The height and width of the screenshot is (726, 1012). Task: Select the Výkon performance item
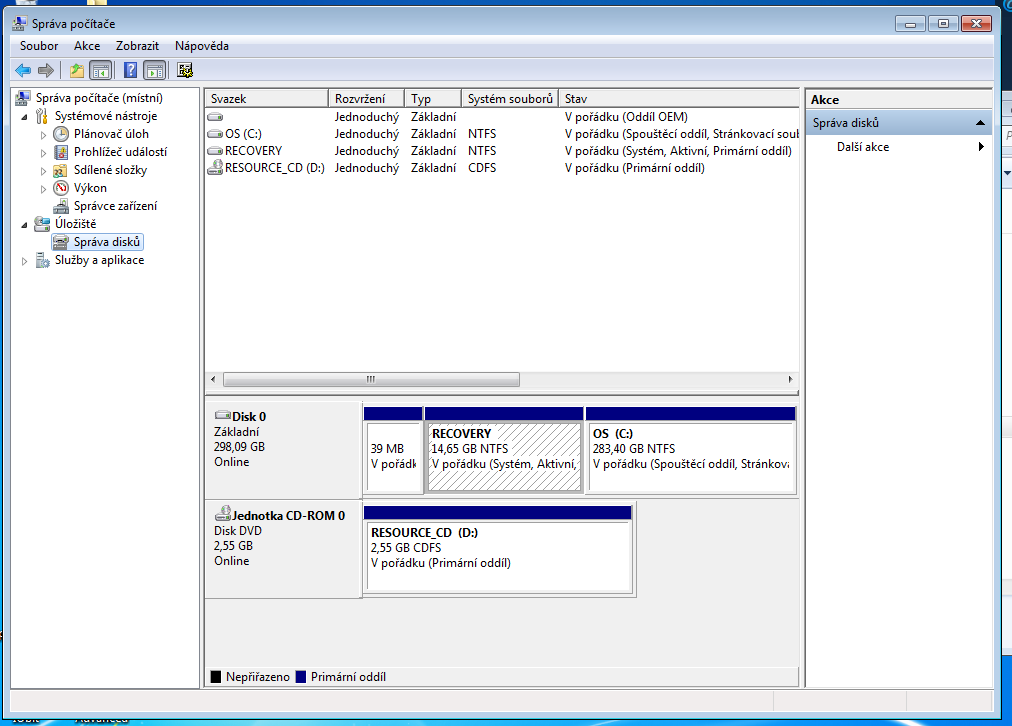click(89, 188)
